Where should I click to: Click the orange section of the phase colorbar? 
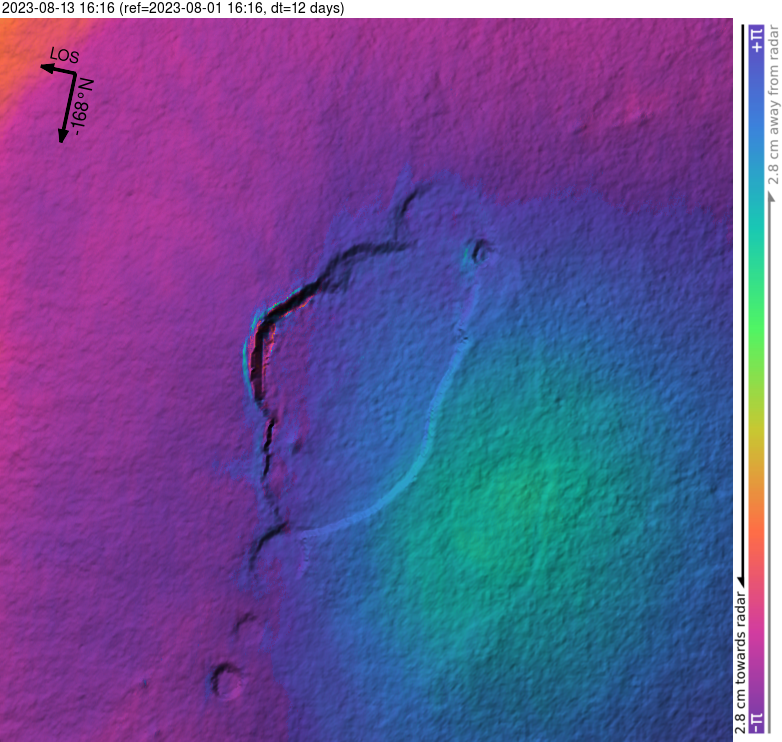(757, 524)
